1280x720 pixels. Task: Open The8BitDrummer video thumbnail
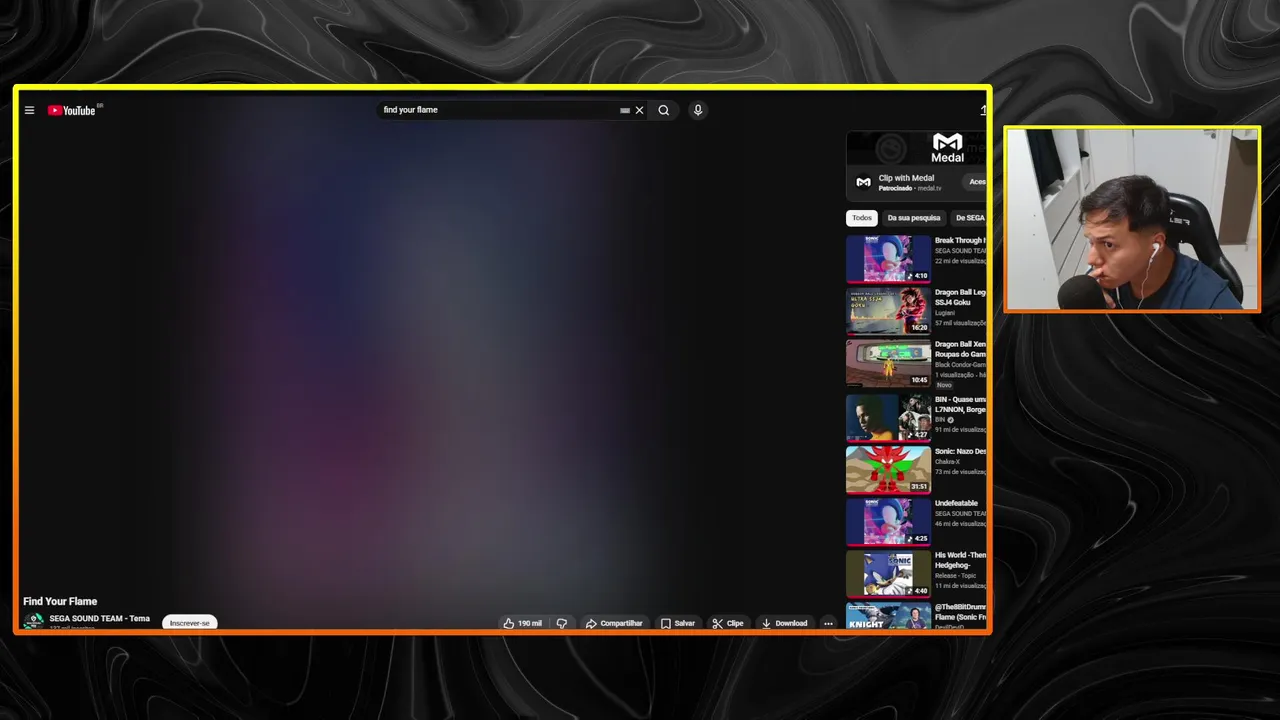tap(888, 616)
